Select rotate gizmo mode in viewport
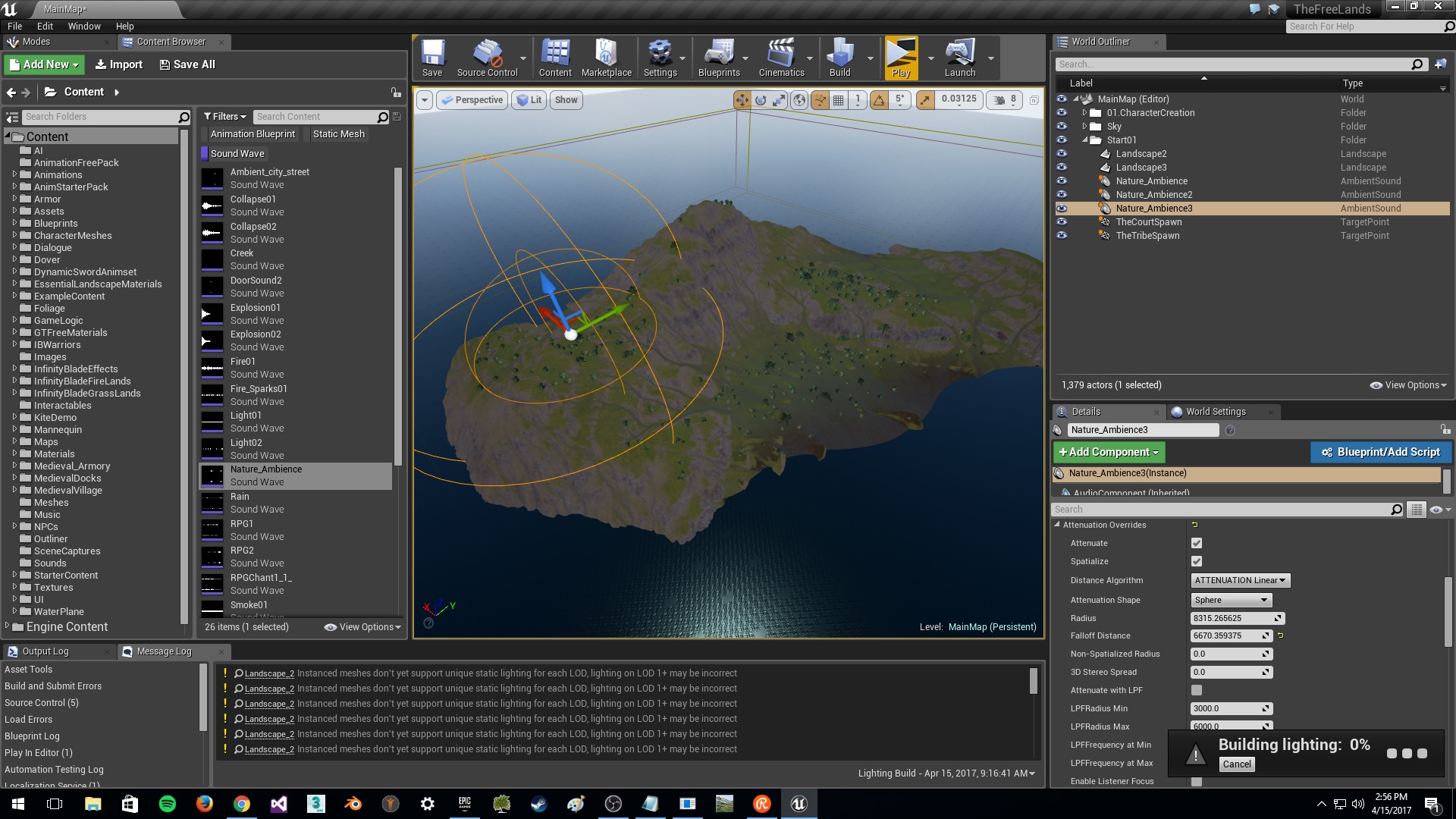Viewport: 1456px width, 819px height. pyautogui.click(x=760, y=100)
